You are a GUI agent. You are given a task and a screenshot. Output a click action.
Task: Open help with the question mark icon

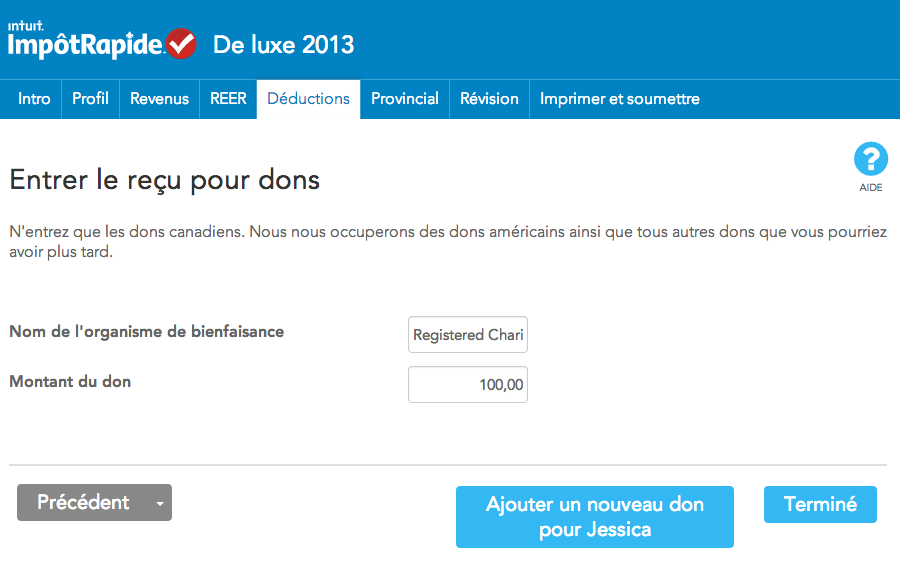click(870, 159)
